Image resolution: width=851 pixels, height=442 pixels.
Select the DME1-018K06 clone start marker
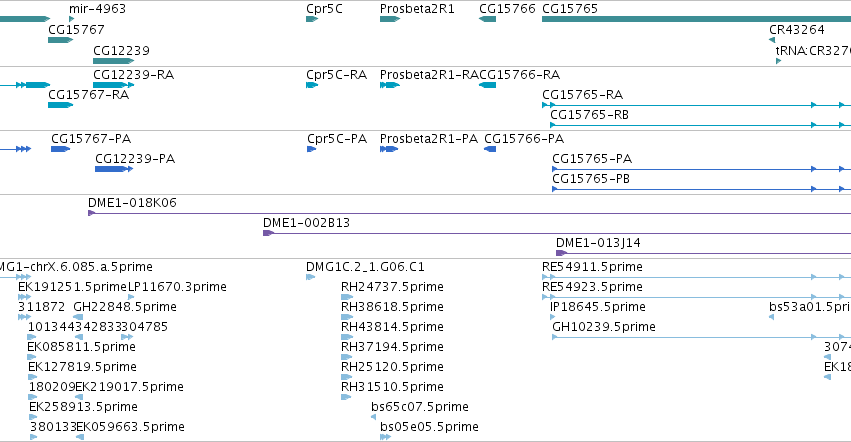[92, 213]
